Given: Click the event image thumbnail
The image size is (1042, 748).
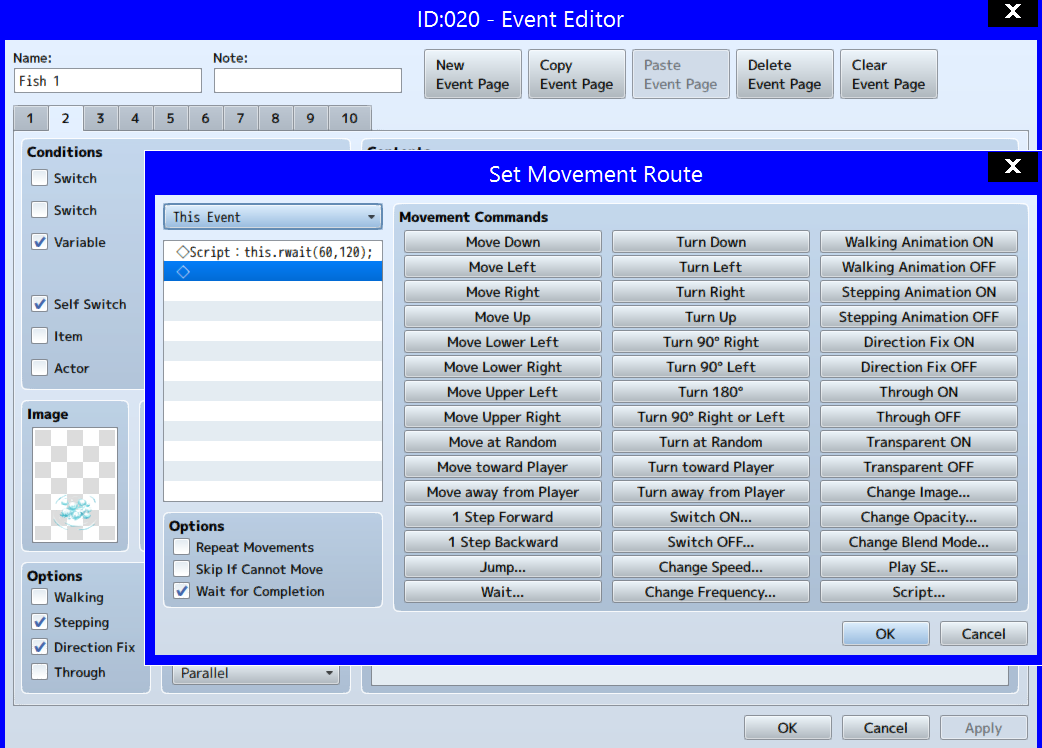Looking at the screenshot, I should (75, 485).
